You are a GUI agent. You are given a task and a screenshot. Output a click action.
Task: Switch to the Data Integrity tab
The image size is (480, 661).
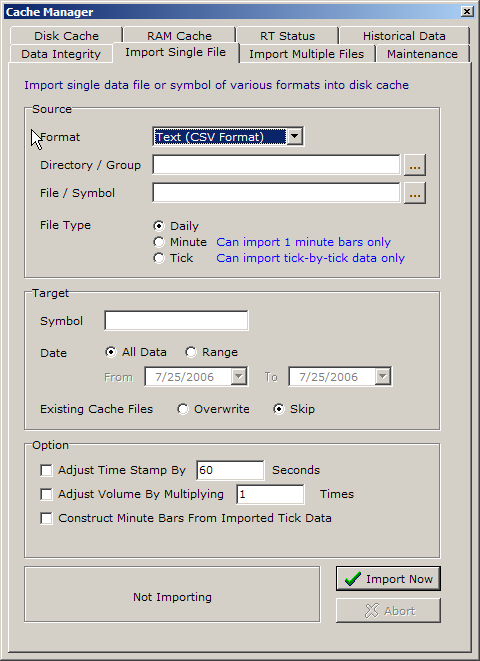point(61,54)
